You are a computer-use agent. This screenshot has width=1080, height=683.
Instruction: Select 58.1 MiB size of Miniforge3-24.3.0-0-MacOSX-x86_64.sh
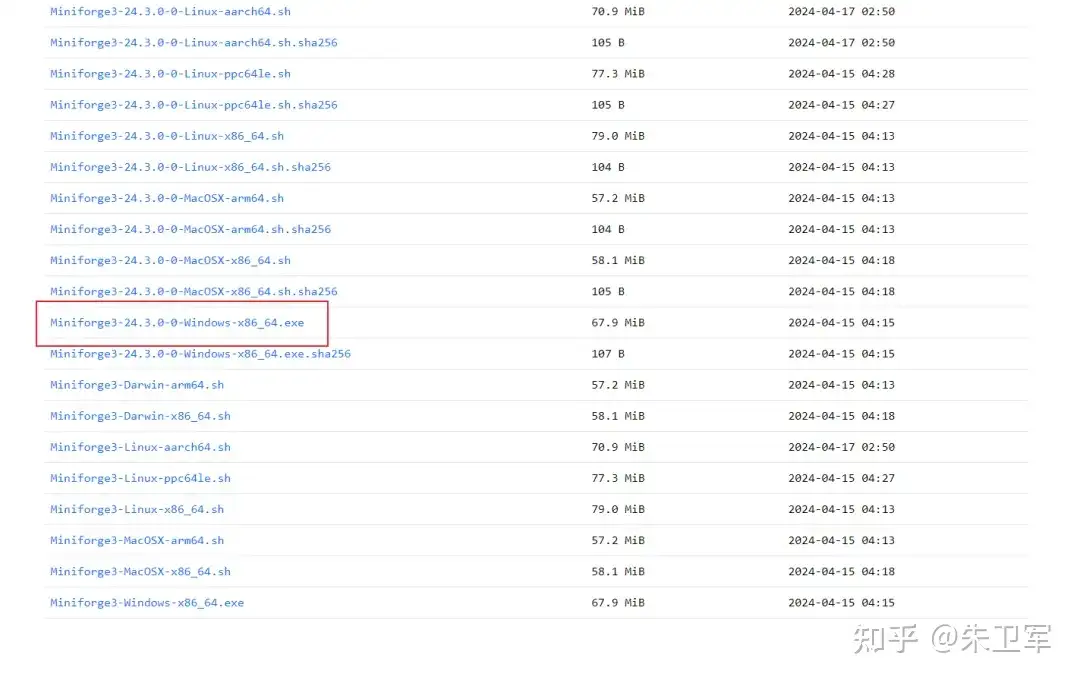[x=618, y=260]
